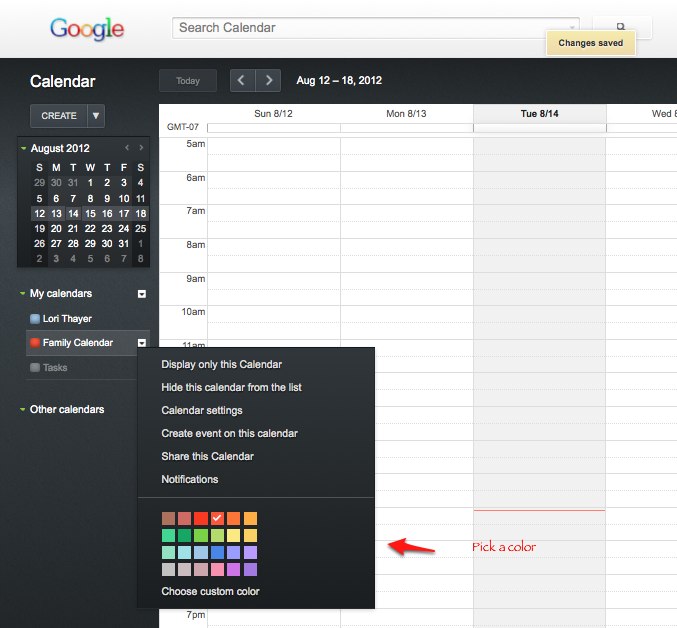Viewport: 677px width, 628px height.
Task: Click the Mon 8/13 day header
Action: 406,114
